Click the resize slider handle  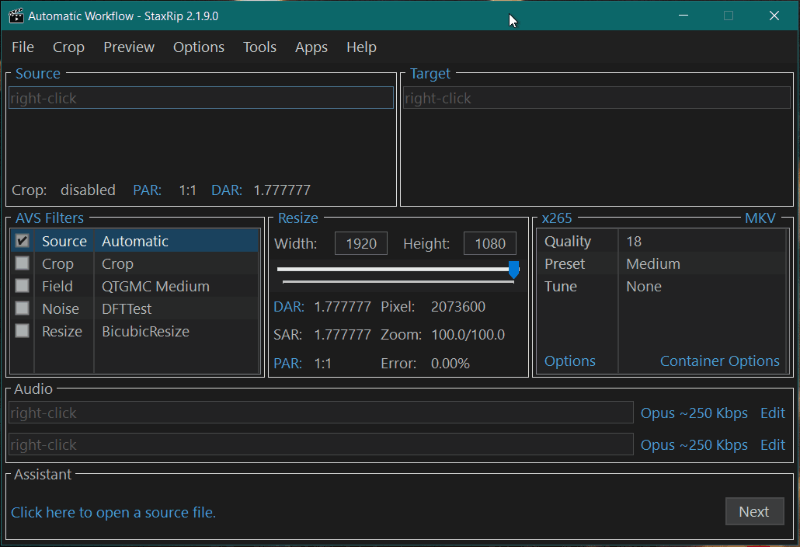click(514, 269)
